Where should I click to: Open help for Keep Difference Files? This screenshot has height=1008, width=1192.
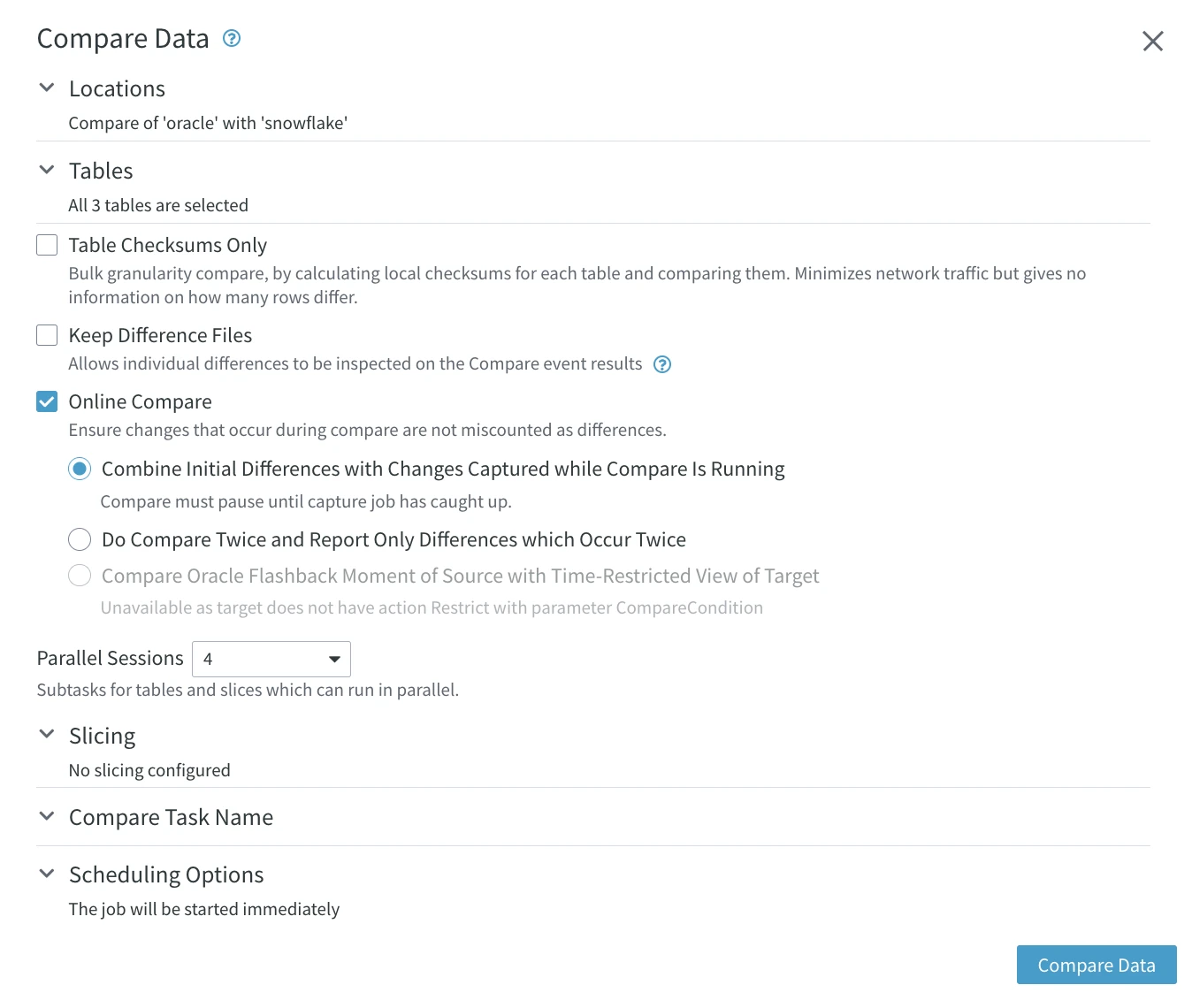pyautogui.click(x=662, y=364)
